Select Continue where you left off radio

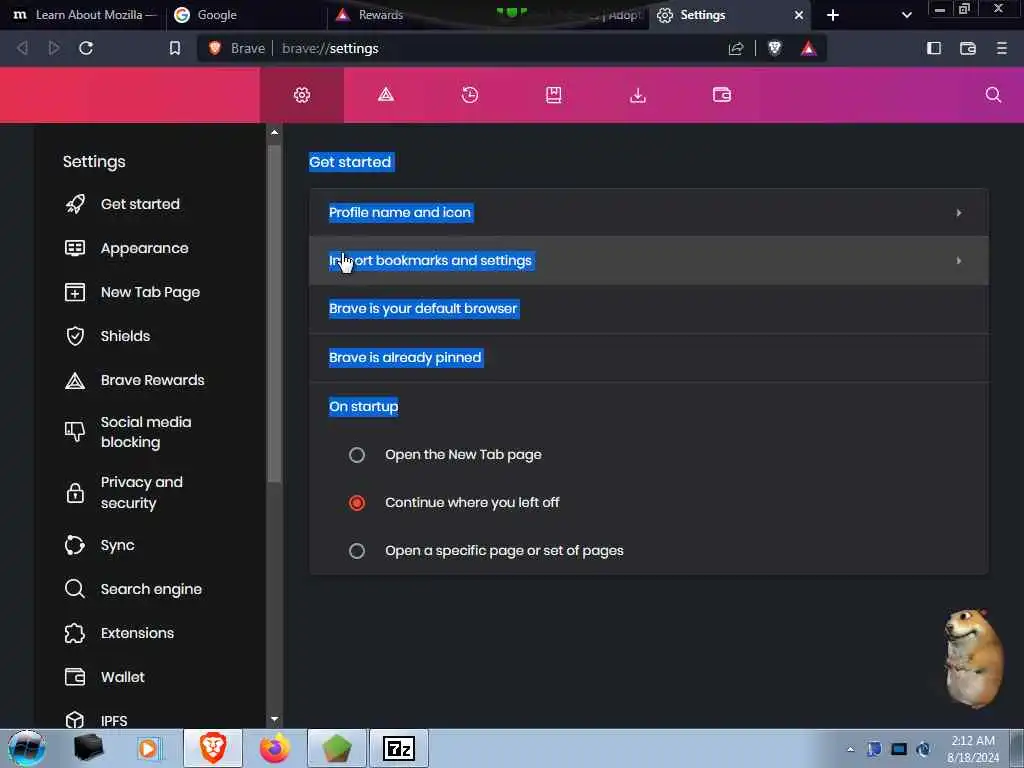point(357,503)
